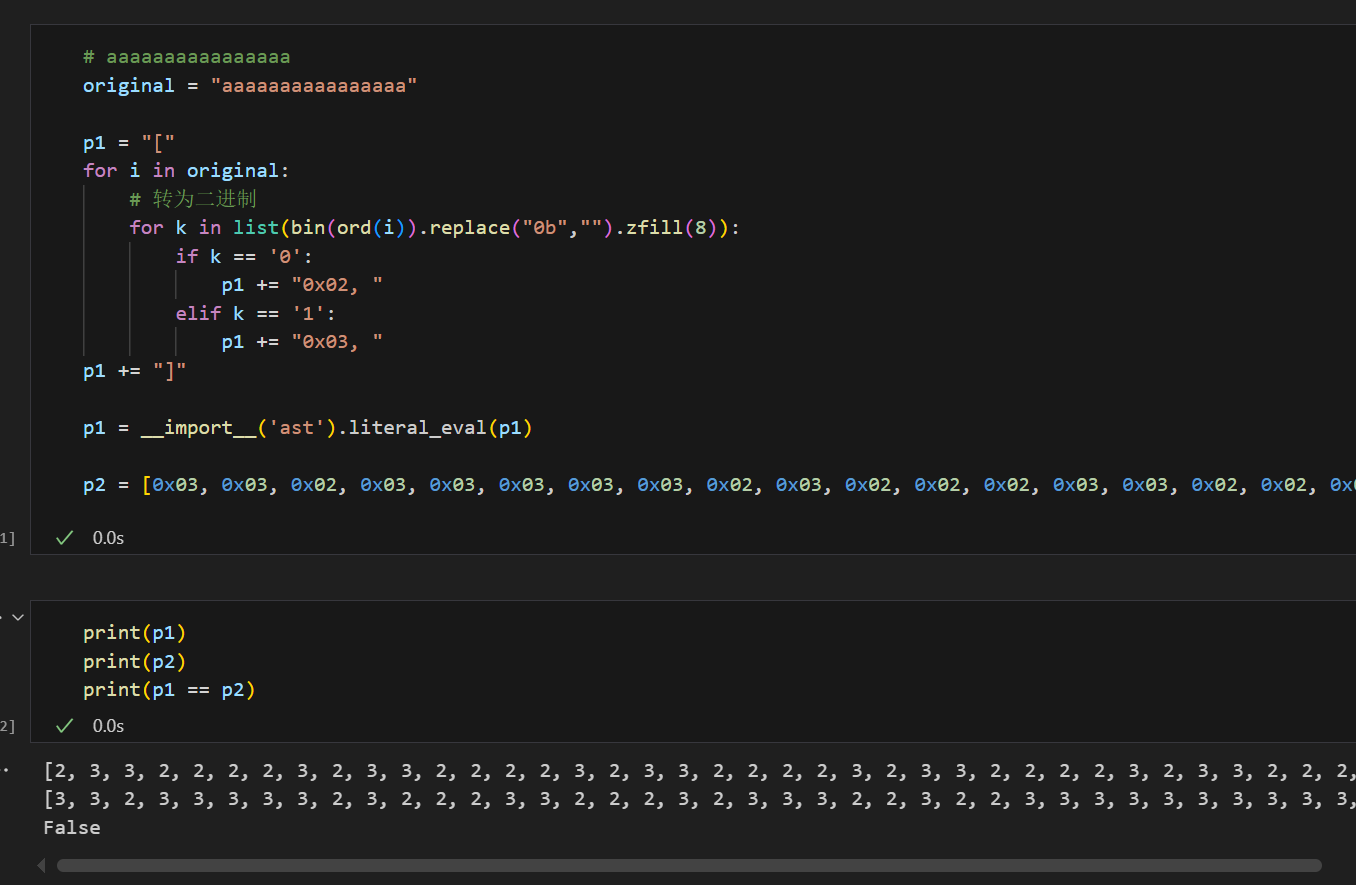
Task: Place cursor on the literal_eval line
Action: click(307, 428)
